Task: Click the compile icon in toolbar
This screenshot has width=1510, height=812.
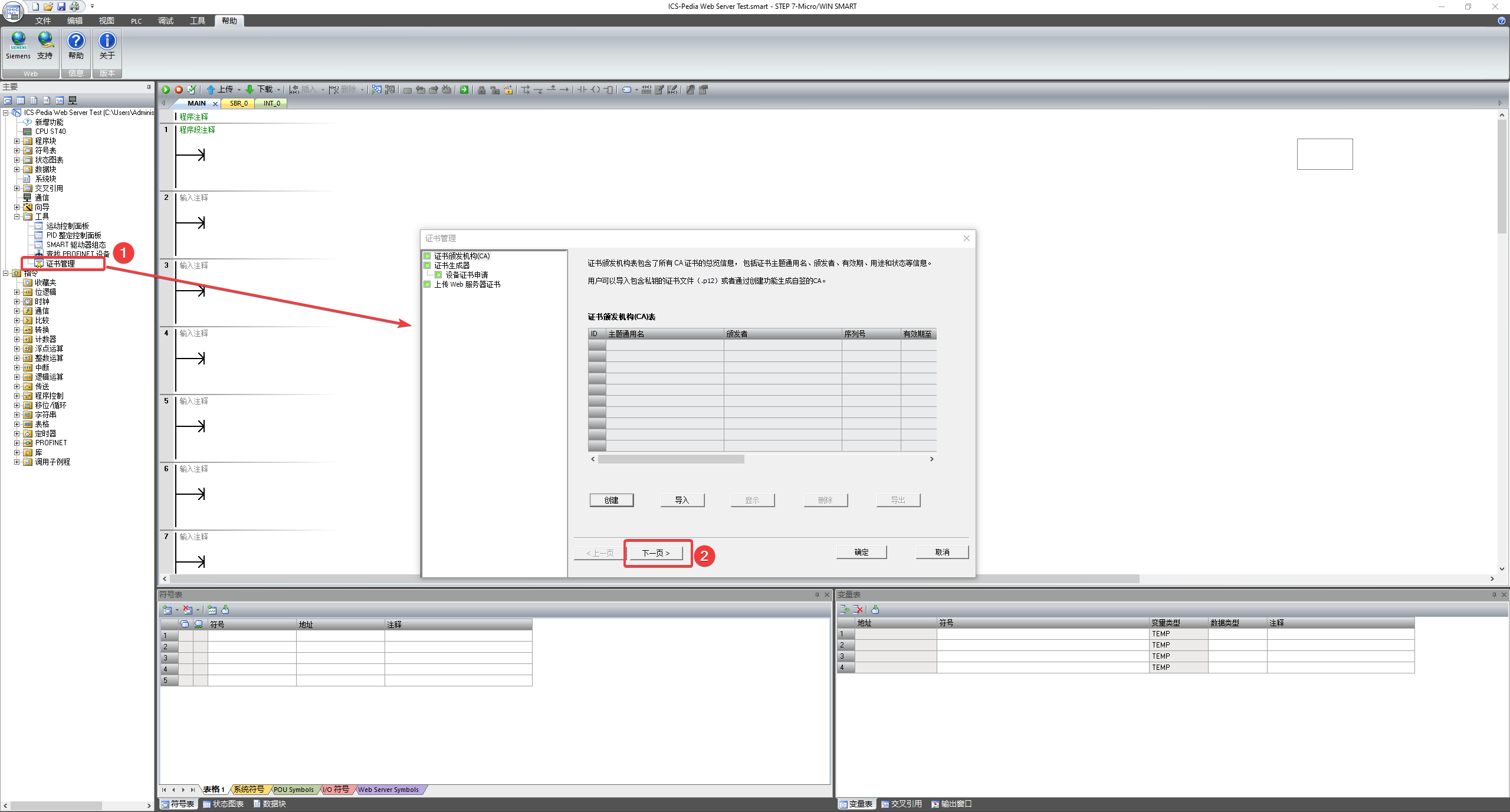Action: coord(192,90)
